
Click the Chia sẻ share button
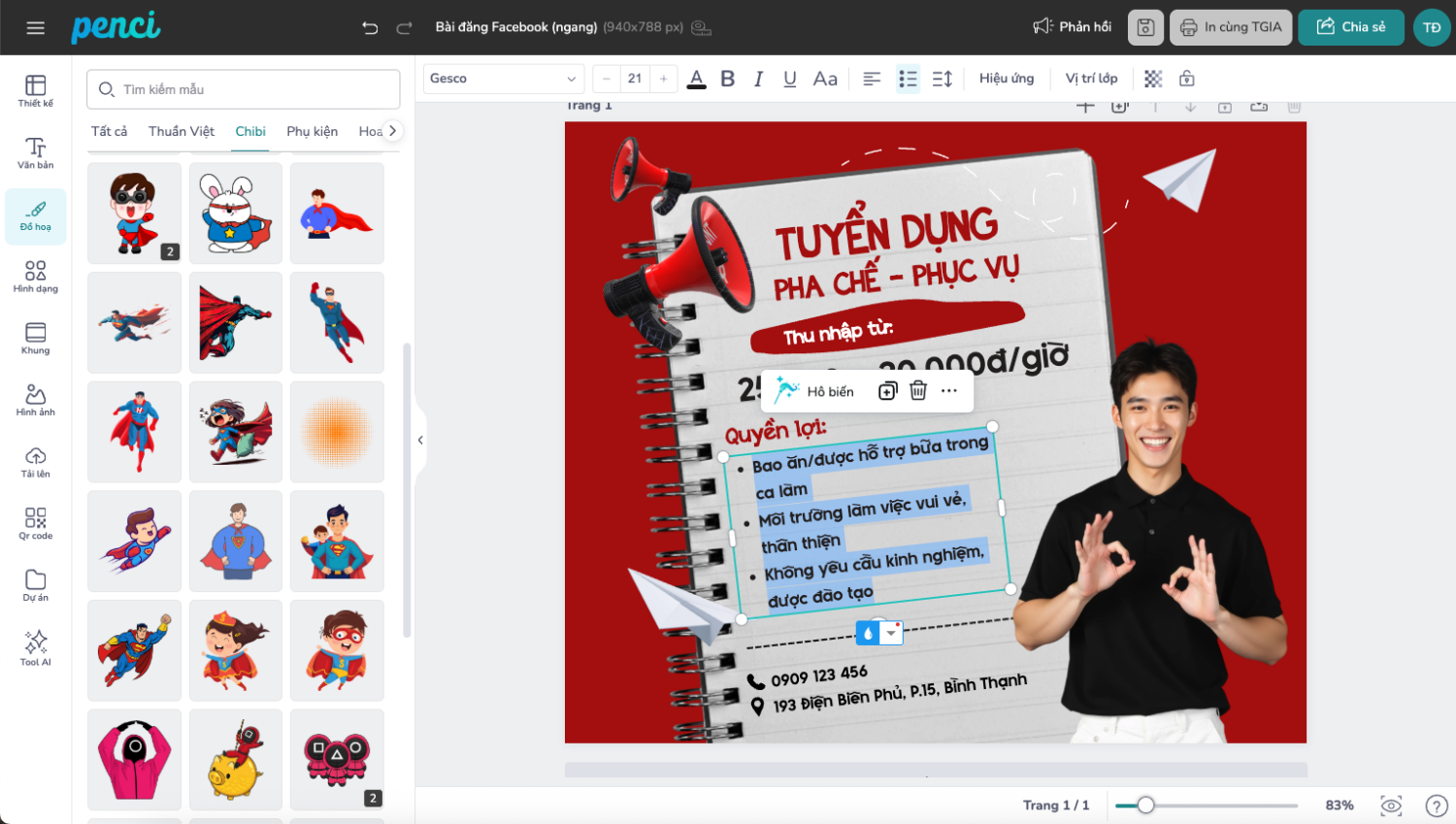[1350, 27]
